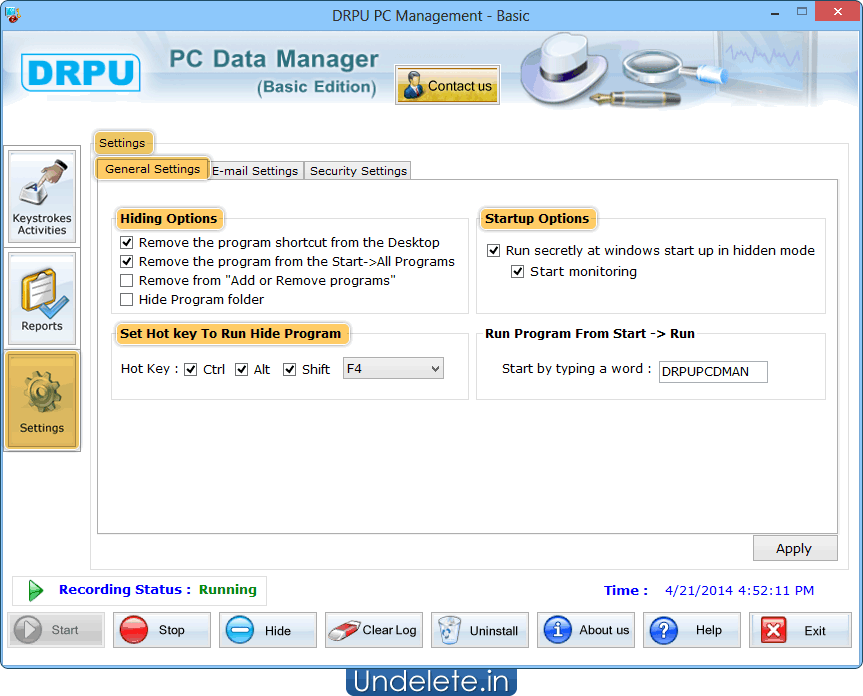Click the Run Program From Start -> Run heading
This screenshot has width=863, height=696.
[x=589, y=333]
